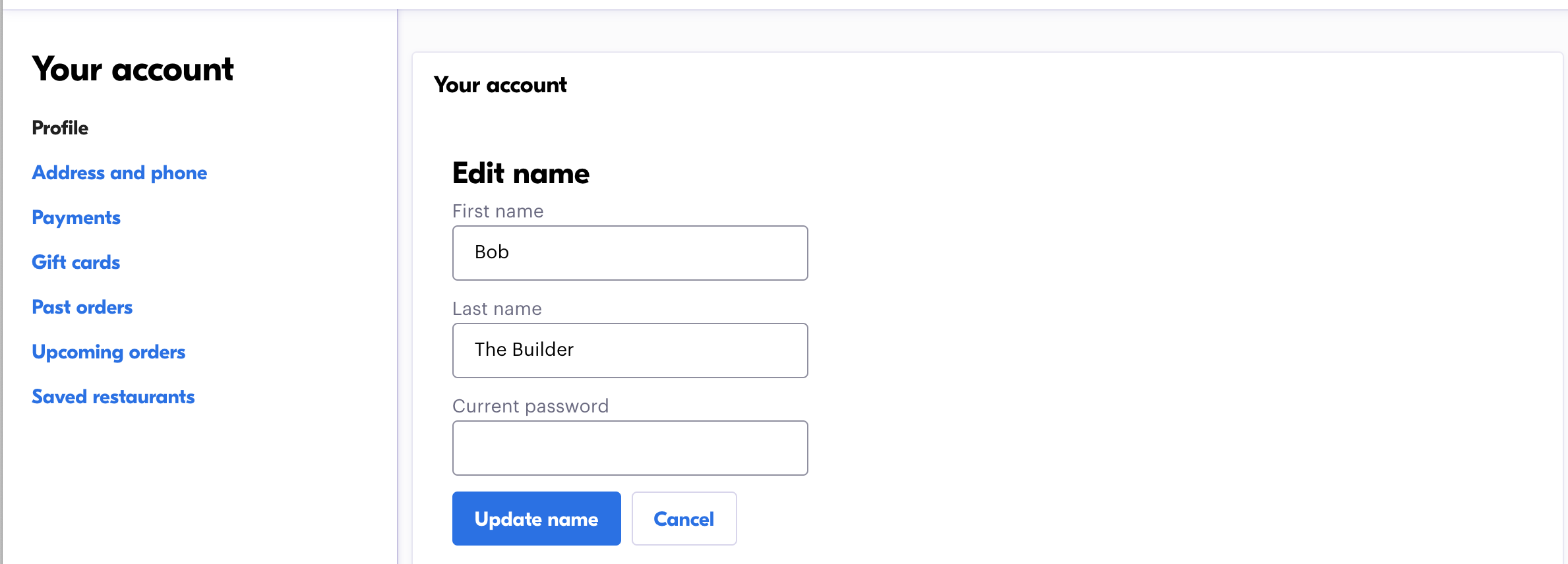Show Saved restaurants
This screenshot has width=1568, height=564.
(113, 397)
